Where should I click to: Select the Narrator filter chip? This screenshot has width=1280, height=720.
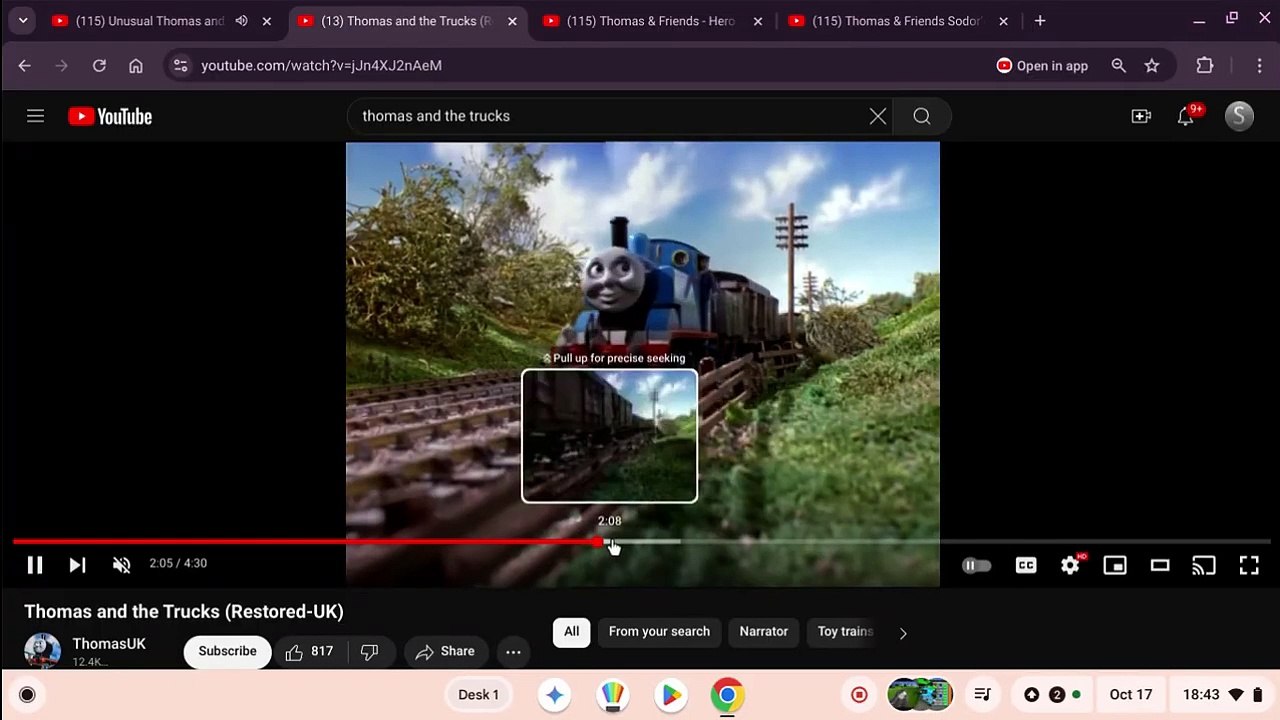[x=764, y=632]
